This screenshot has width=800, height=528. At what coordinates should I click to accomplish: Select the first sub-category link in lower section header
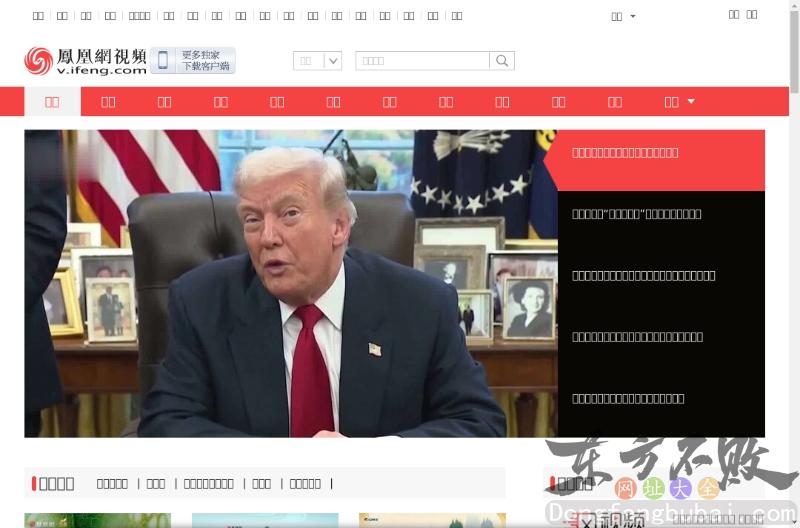(112, 483)
